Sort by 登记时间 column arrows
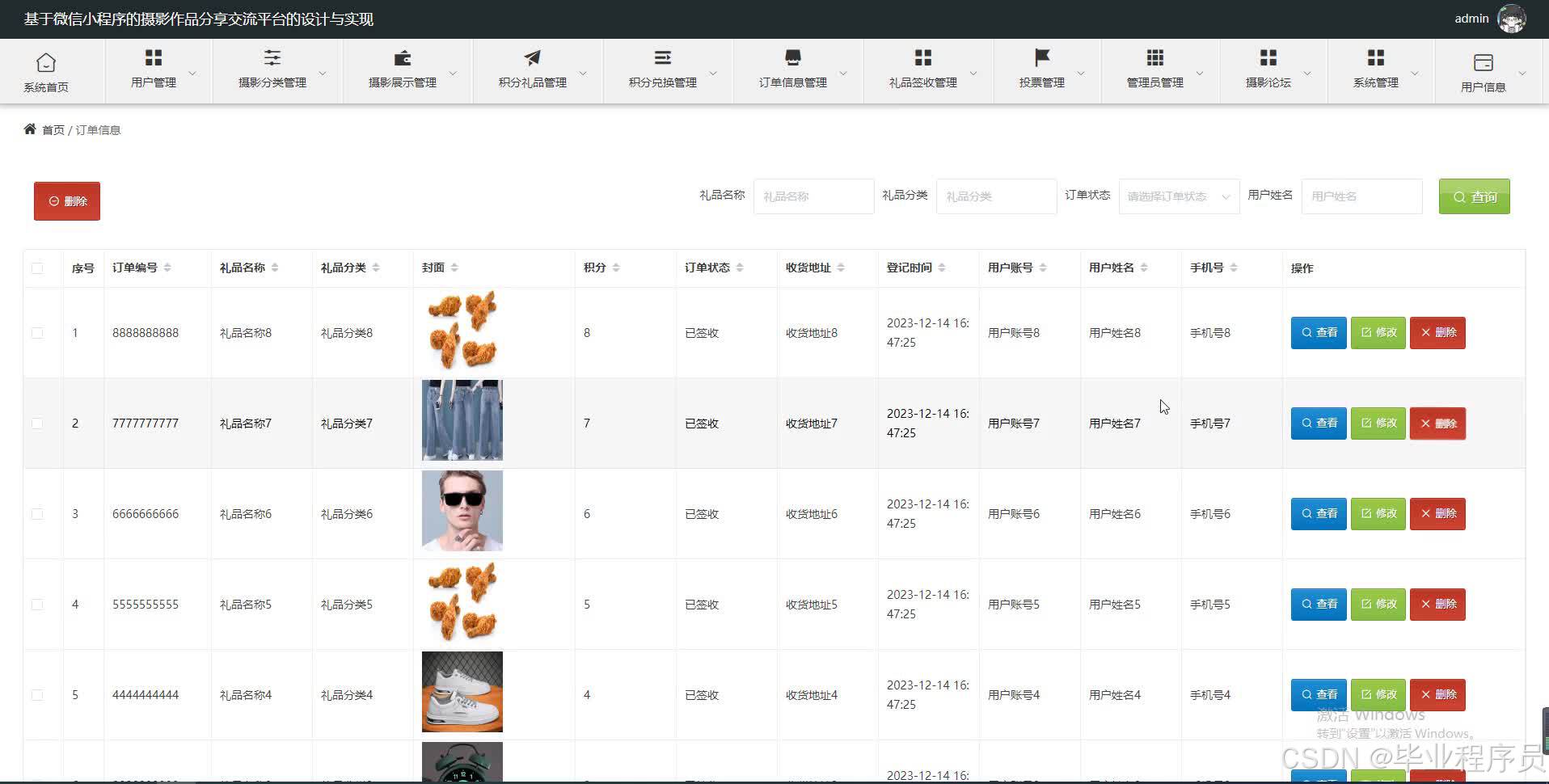 pyautogui.click(x=942, y=268)
